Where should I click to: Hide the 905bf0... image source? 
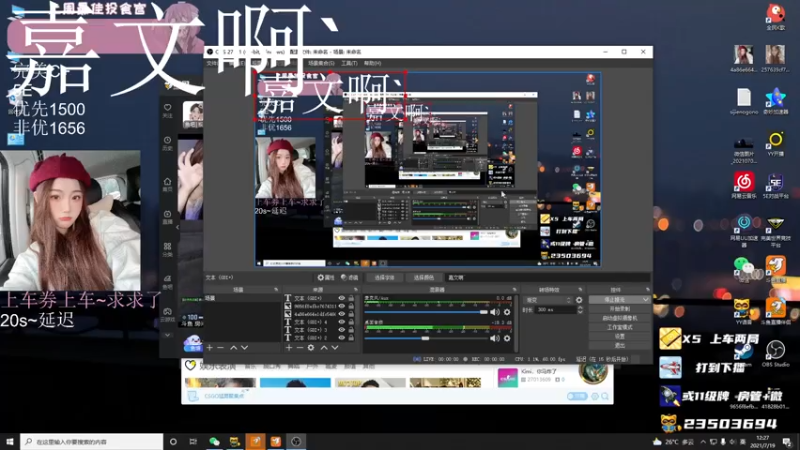click(x=341, y=306)
